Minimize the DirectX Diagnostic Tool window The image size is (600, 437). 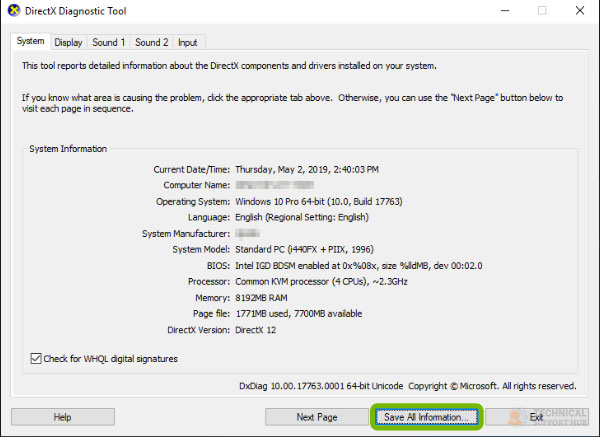[x=505, y=11]
